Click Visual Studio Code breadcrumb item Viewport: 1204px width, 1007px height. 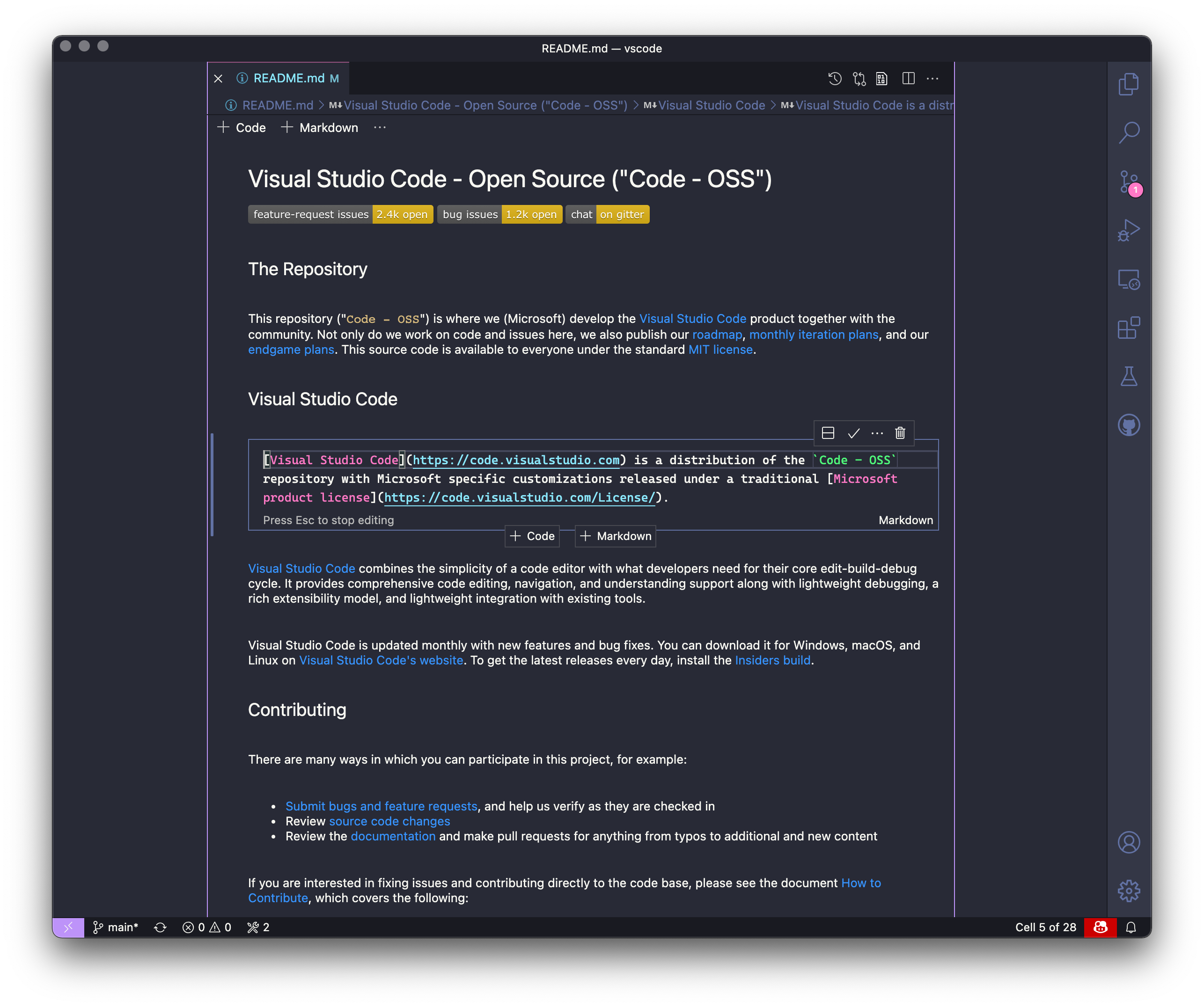[711, 105]
